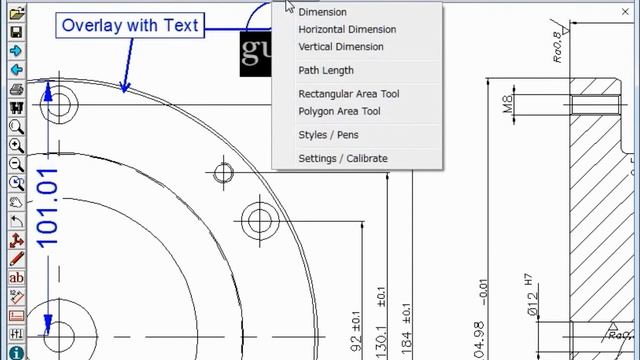Image resolution: width=640 pixels, height=360 pixels.
Task: Select Path Length in the menu
Action: tap(326, 71)
